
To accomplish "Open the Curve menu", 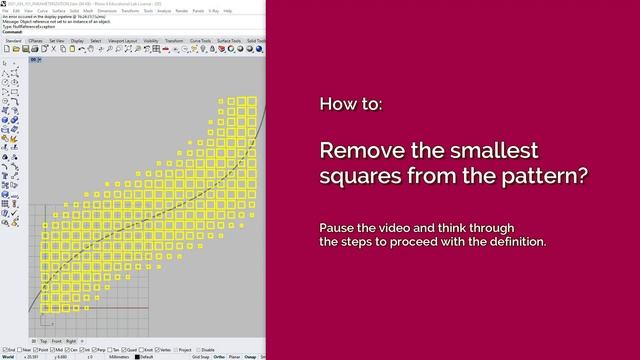I will [x=42, y=11].
